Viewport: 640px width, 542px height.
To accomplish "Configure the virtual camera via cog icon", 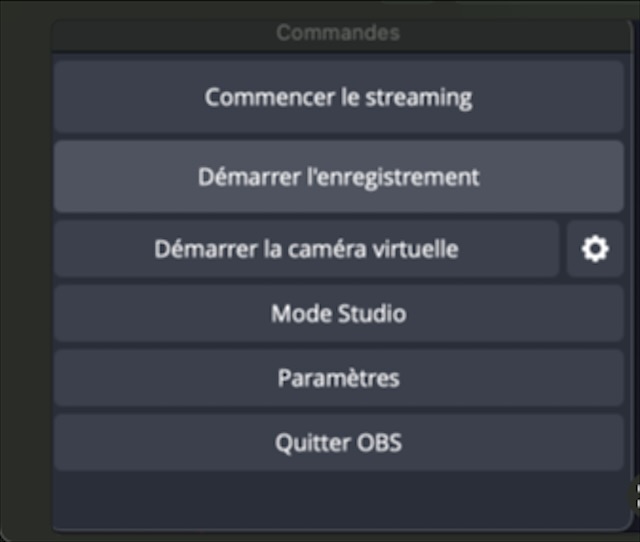I will coord(595,249).
